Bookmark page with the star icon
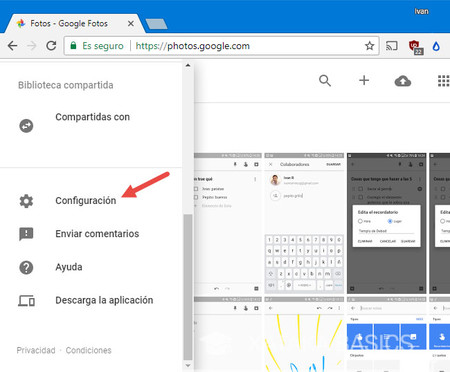Screen dimensions: 450x372 [x=369, y=46]
